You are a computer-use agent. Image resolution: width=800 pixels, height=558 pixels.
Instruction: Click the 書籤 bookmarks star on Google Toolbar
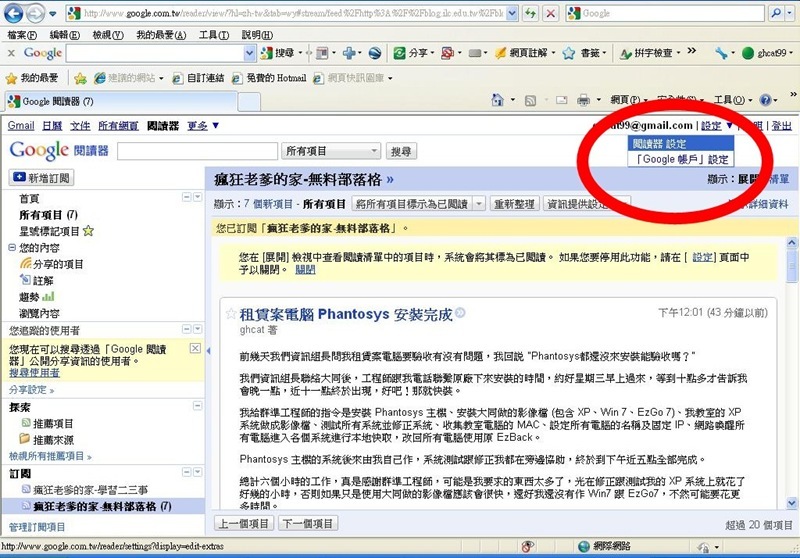point(568,53)
